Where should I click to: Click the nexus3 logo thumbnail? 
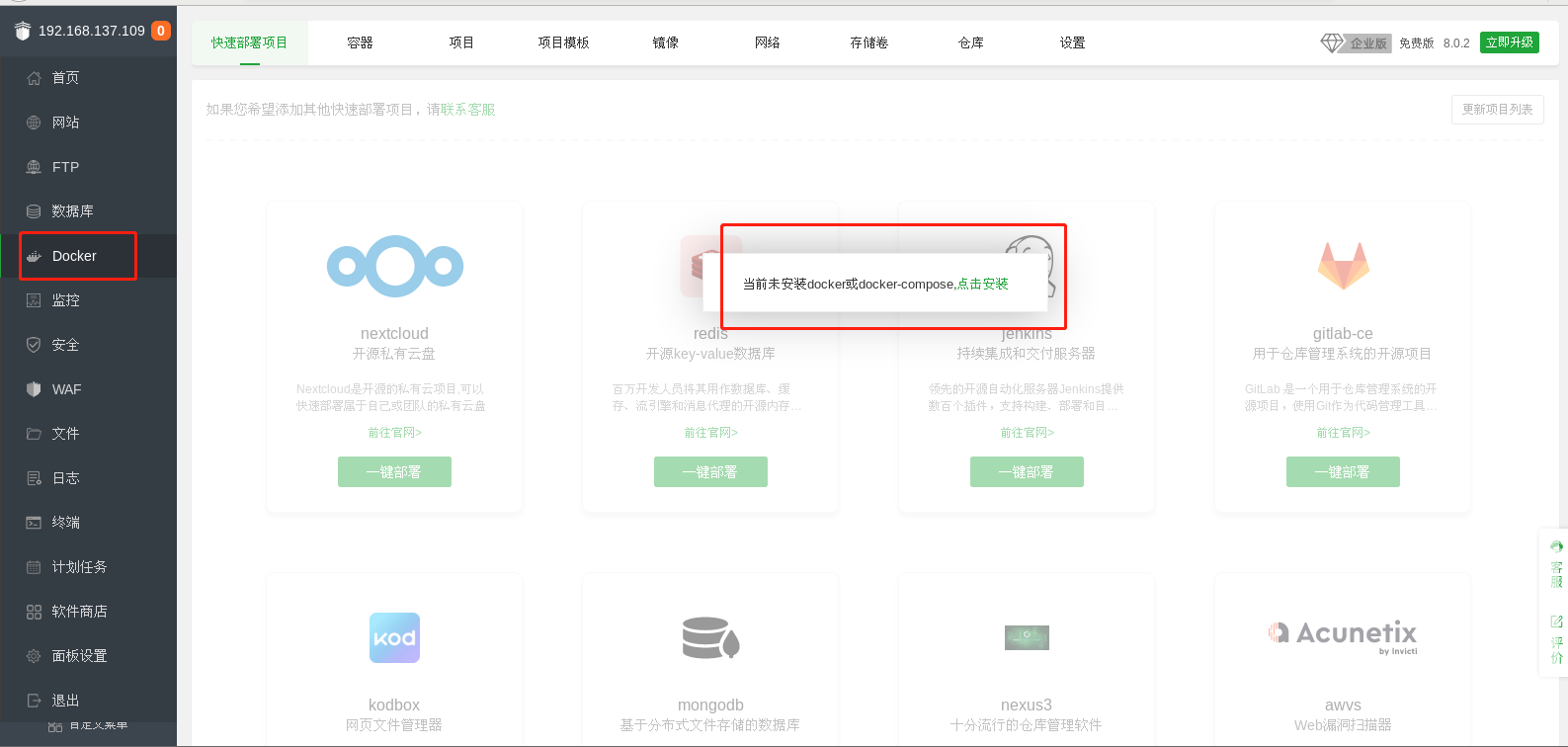1027,637
